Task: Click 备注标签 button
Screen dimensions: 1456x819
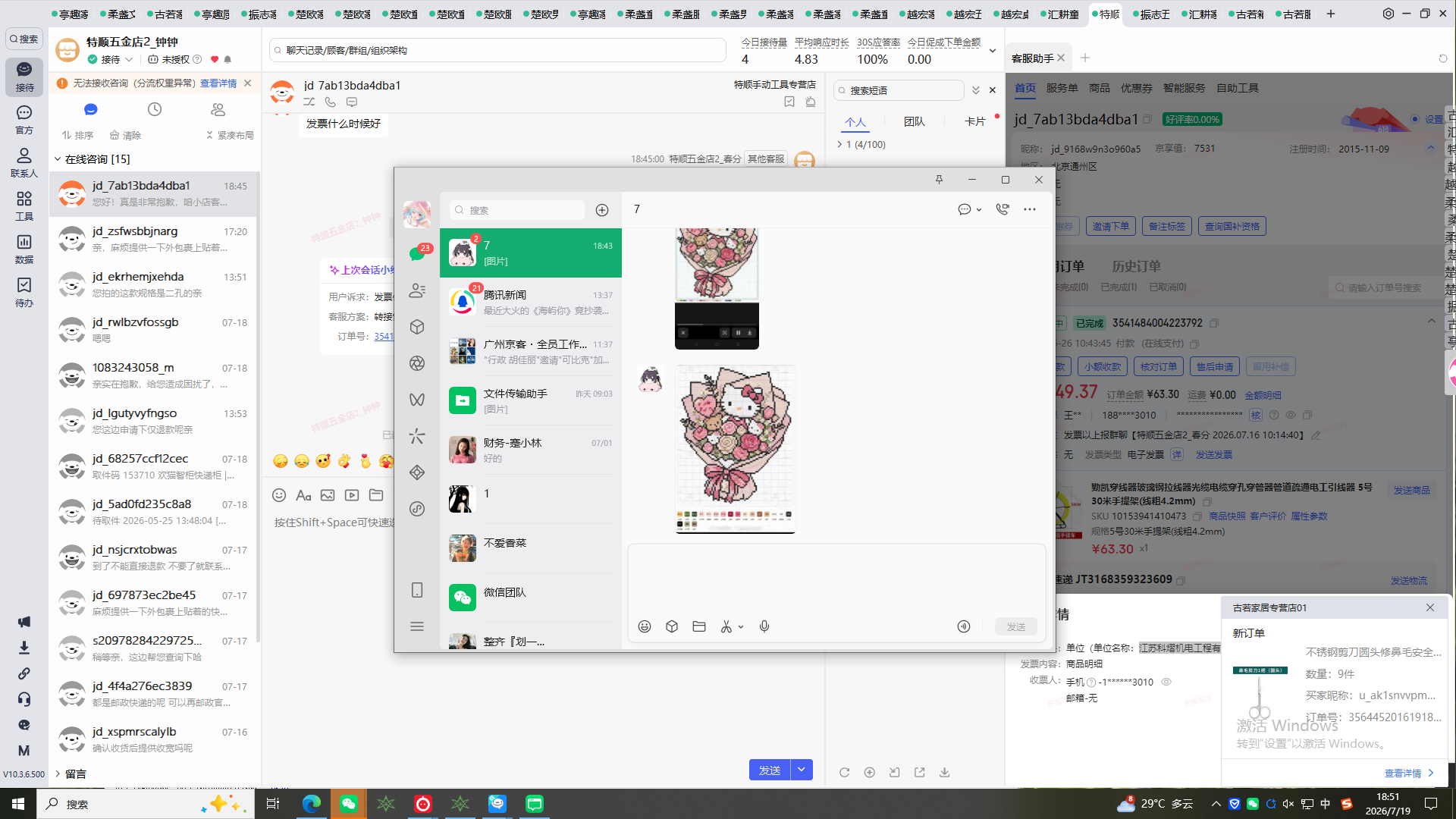Action: coord(1166,226)
